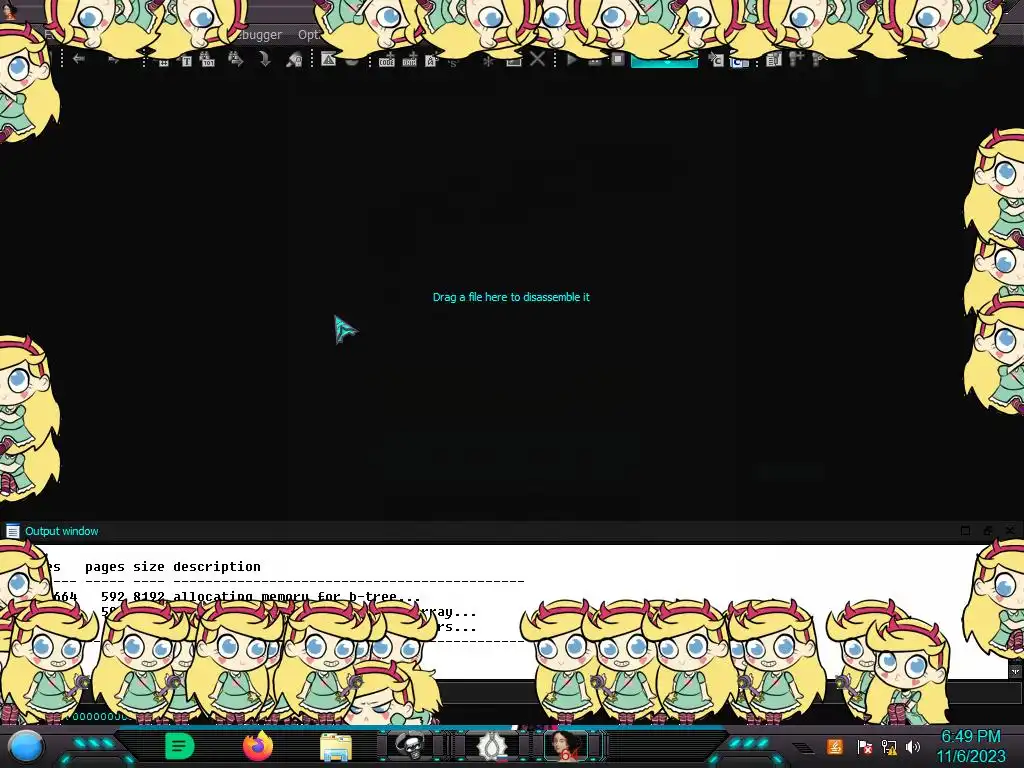This screenshot has height=768, width=1024.
Task: Click the C-labeled toolbar icon
Action: click(717, 61)
